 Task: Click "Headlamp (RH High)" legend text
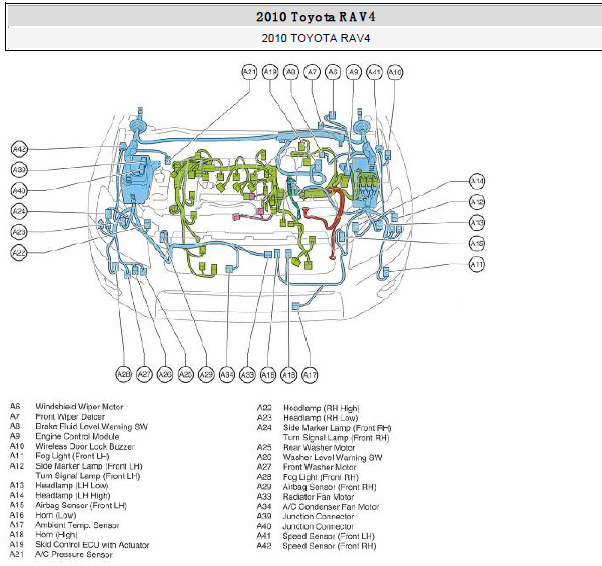(321, 408)
